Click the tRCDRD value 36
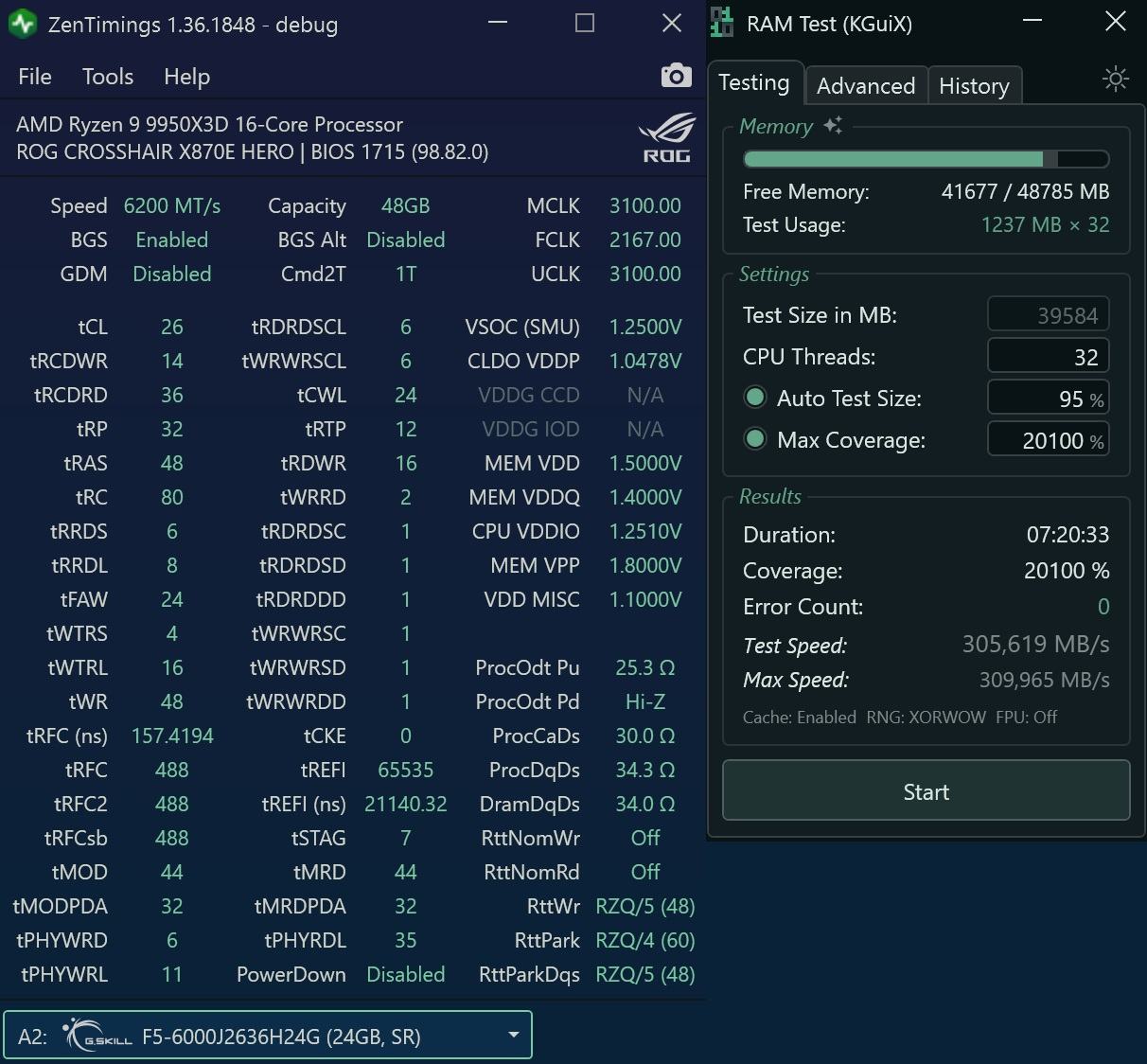Image resolution: width=1147 pixels, height=1064 pixels. [172, 395]
